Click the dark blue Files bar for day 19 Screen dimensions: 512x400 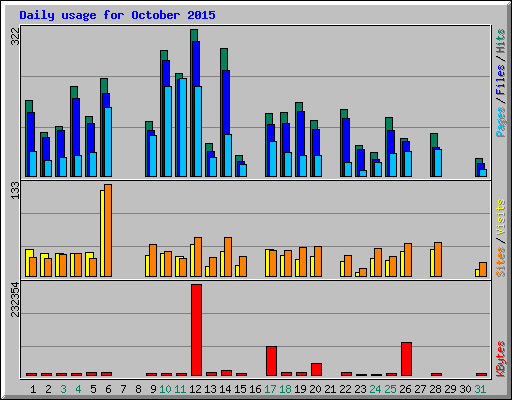(301, 133)
